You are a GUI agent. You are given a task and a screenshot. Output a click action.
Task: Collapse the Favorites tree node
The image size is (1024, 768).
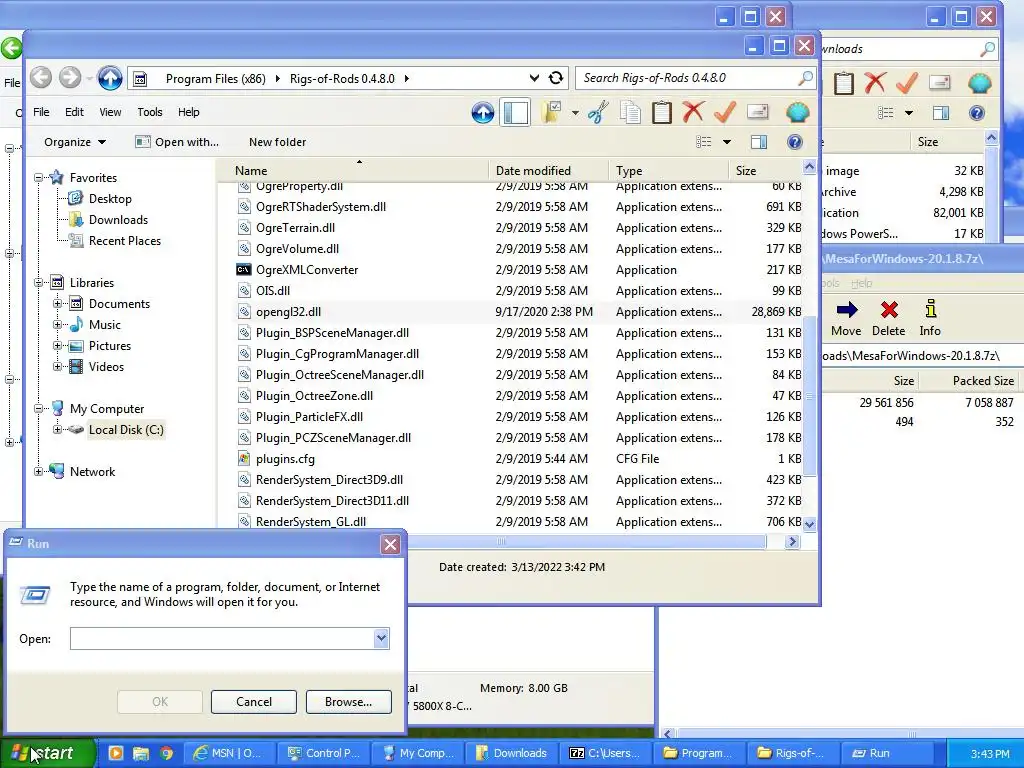[39, 178]
